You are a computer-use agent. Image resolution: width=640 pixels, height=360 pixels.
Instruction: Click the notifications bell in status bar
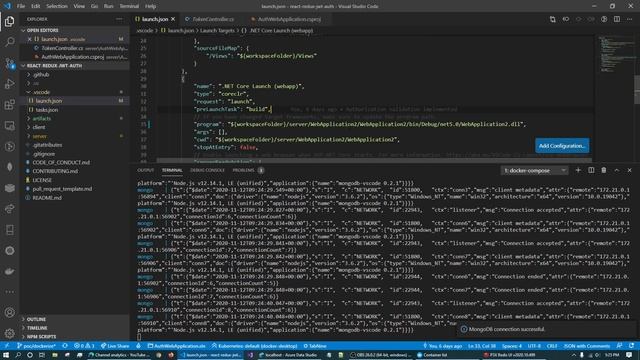pyautogui.click(x=631, y=346)
